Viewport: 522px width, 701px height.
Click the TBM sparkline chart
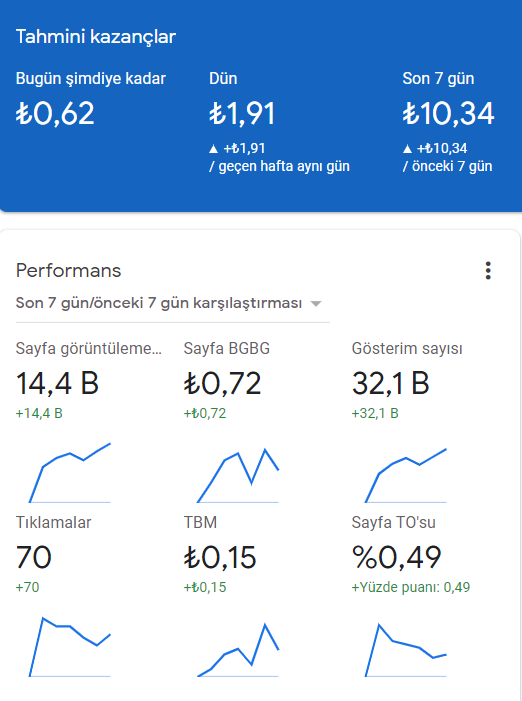(238, 650)
